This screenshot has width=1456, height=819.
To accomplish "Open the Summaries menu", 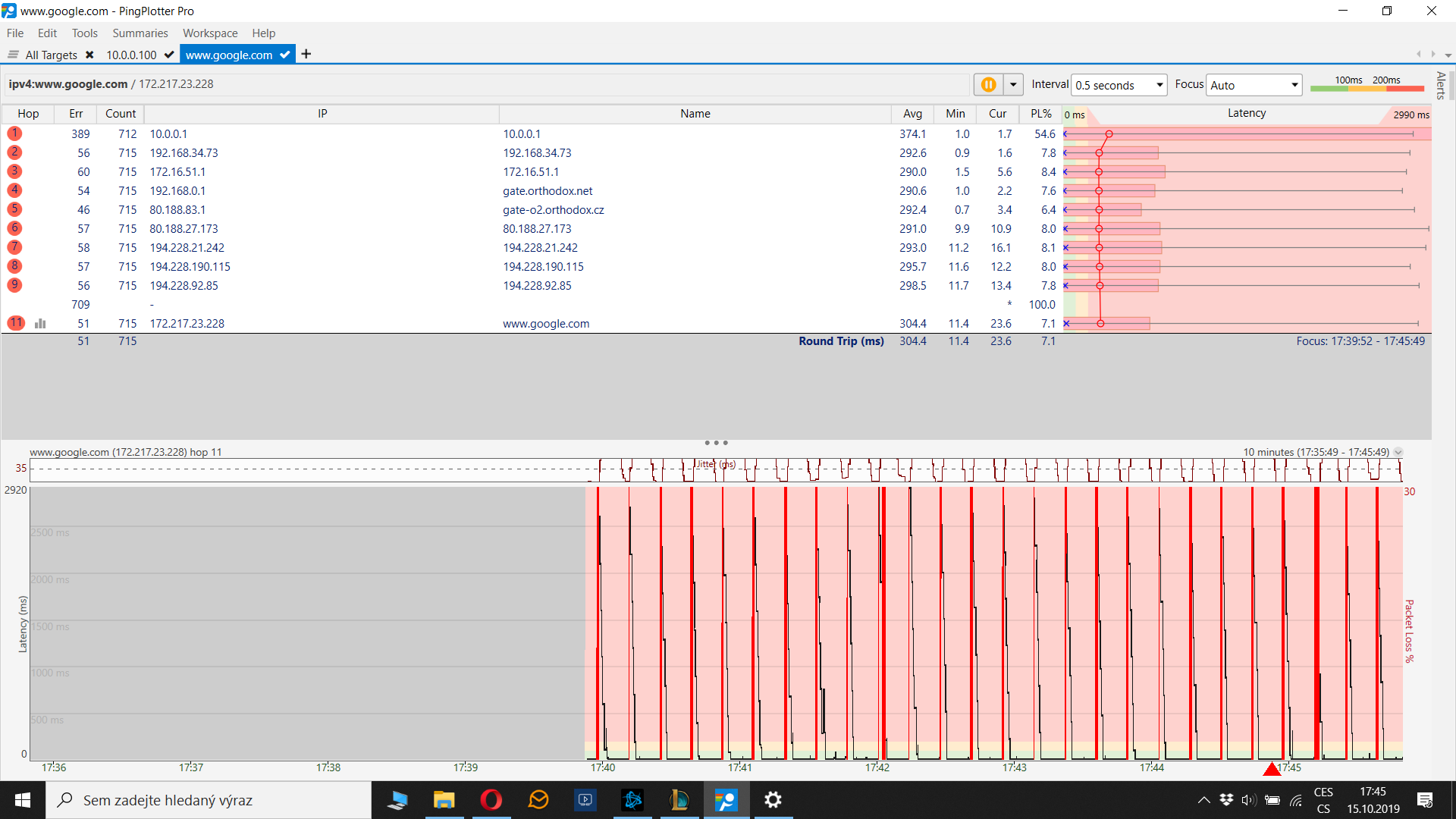I will click(140, 33).
